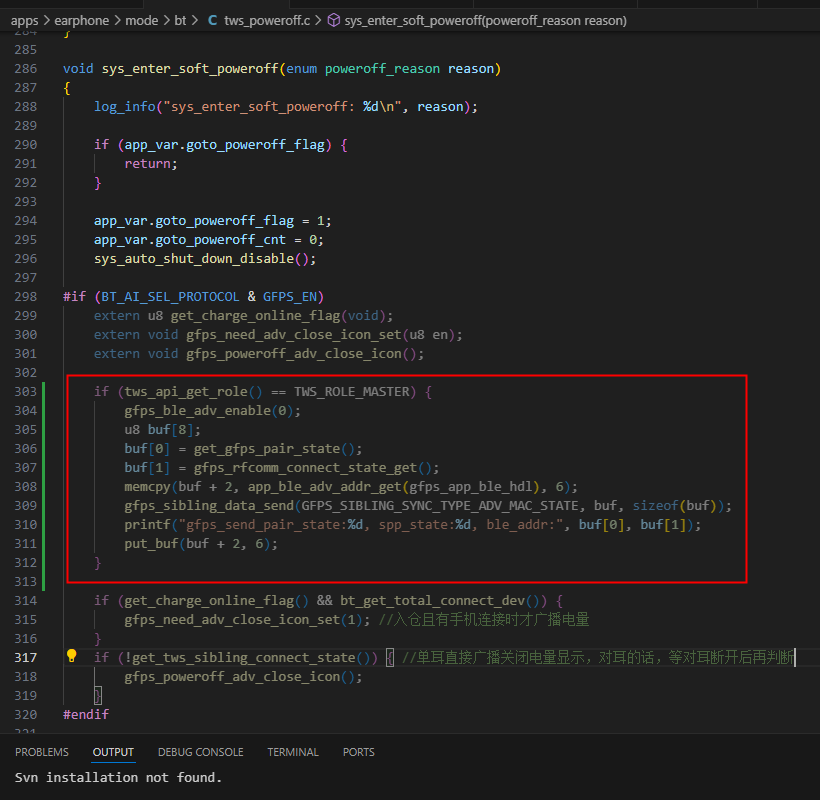Click 'get_gfps_pair_state' on line 306

pos(267,449)
